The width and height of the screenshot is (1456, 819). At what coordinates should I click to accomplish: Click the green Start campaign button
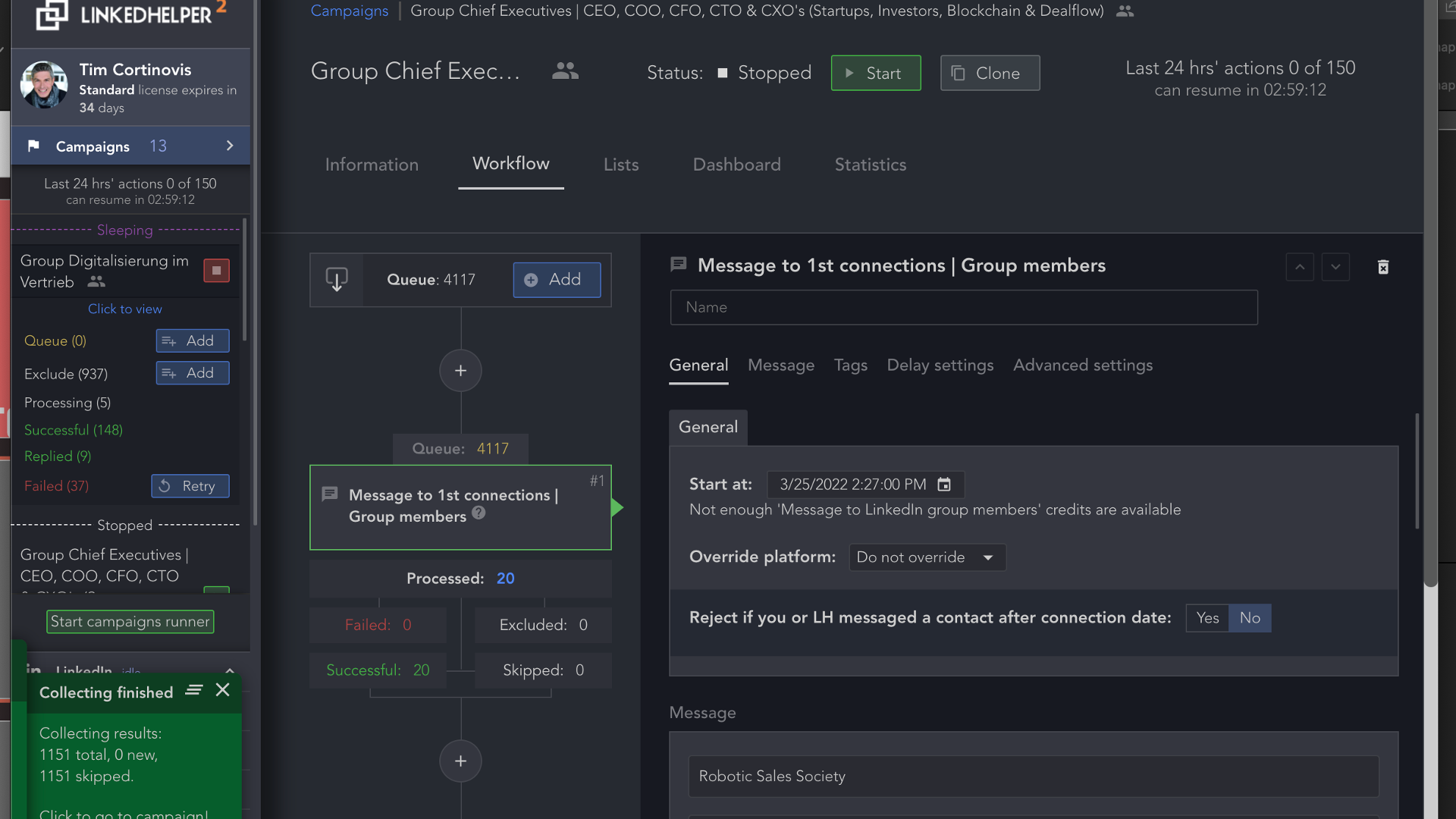[x=875, y=74]
